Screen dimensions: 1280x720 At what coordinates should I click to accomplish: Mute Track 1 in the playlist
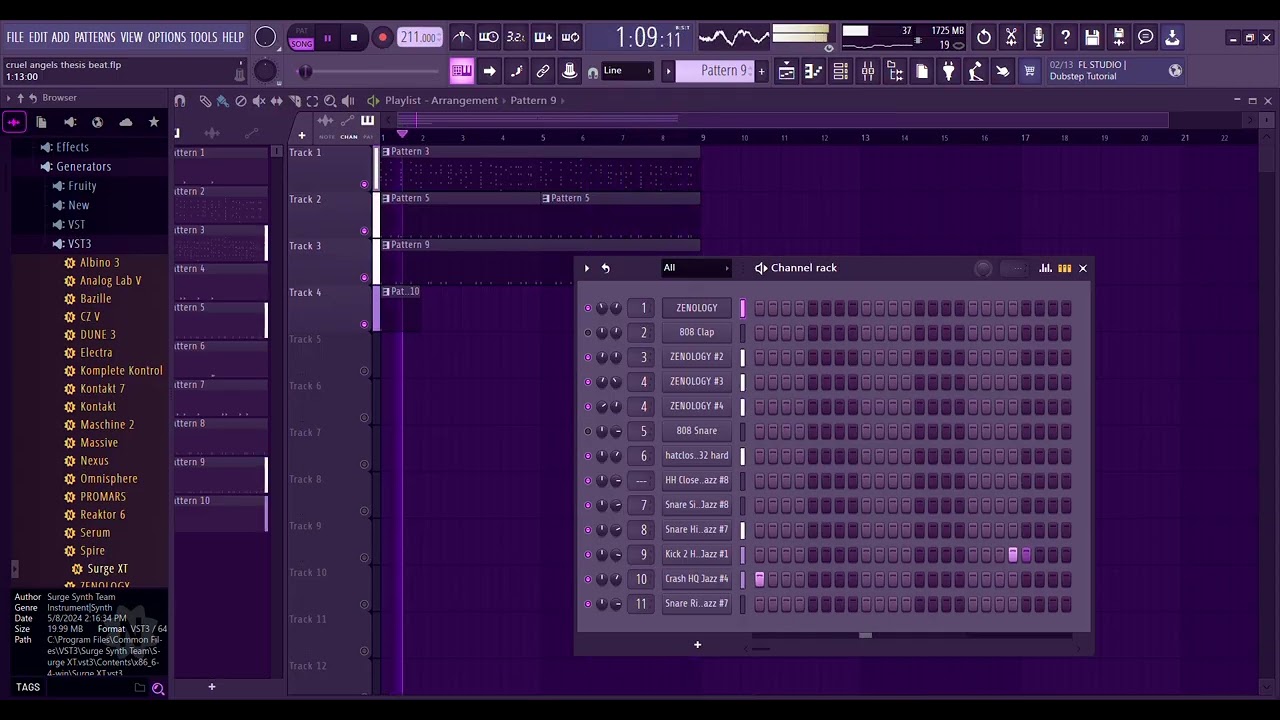[x=364, y=184]
